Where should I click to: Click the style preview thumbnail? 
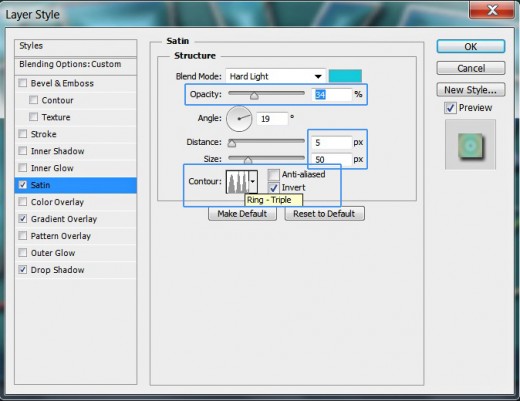point(470,145)
